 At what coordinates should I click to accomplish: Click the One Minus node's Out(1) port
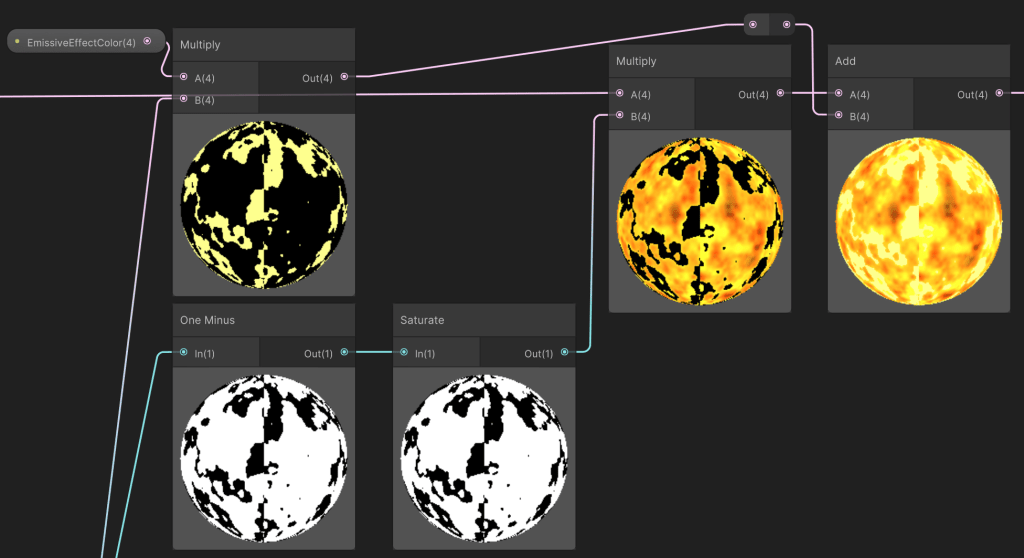coord(344,352)
